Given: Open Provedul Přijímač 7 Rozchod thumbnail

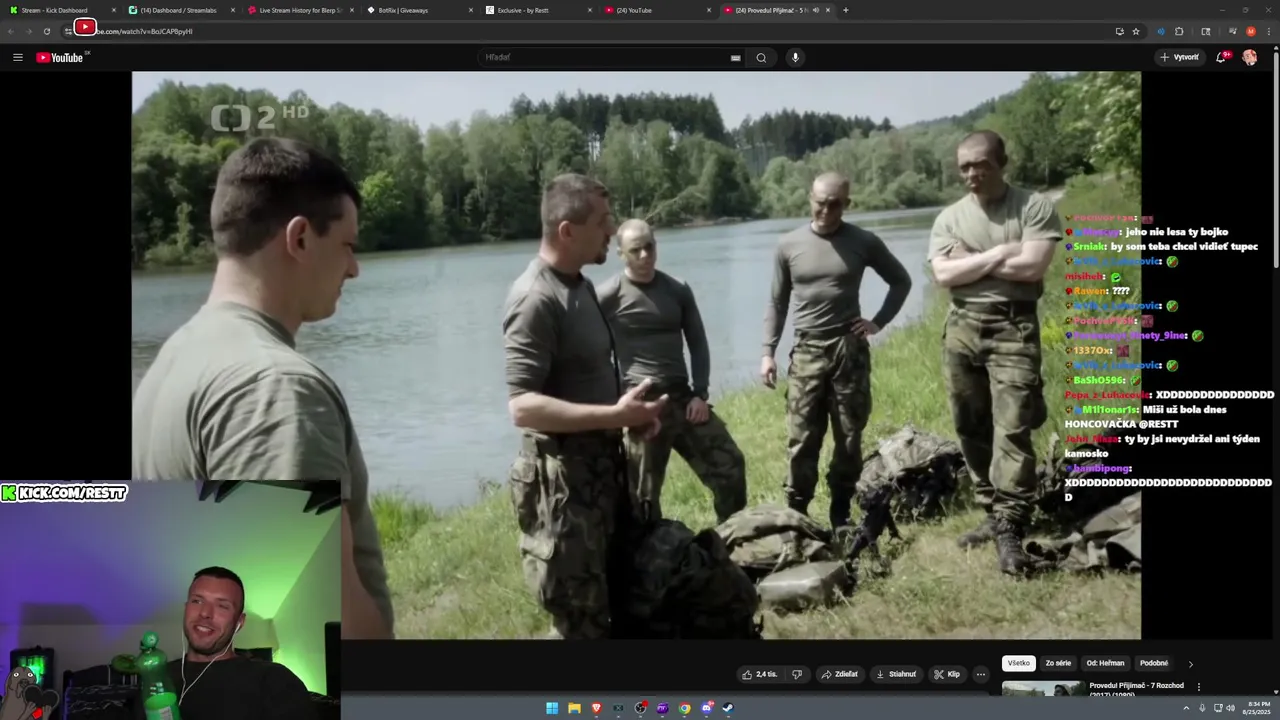Looking at the screenshot, I should (1042, 689).
